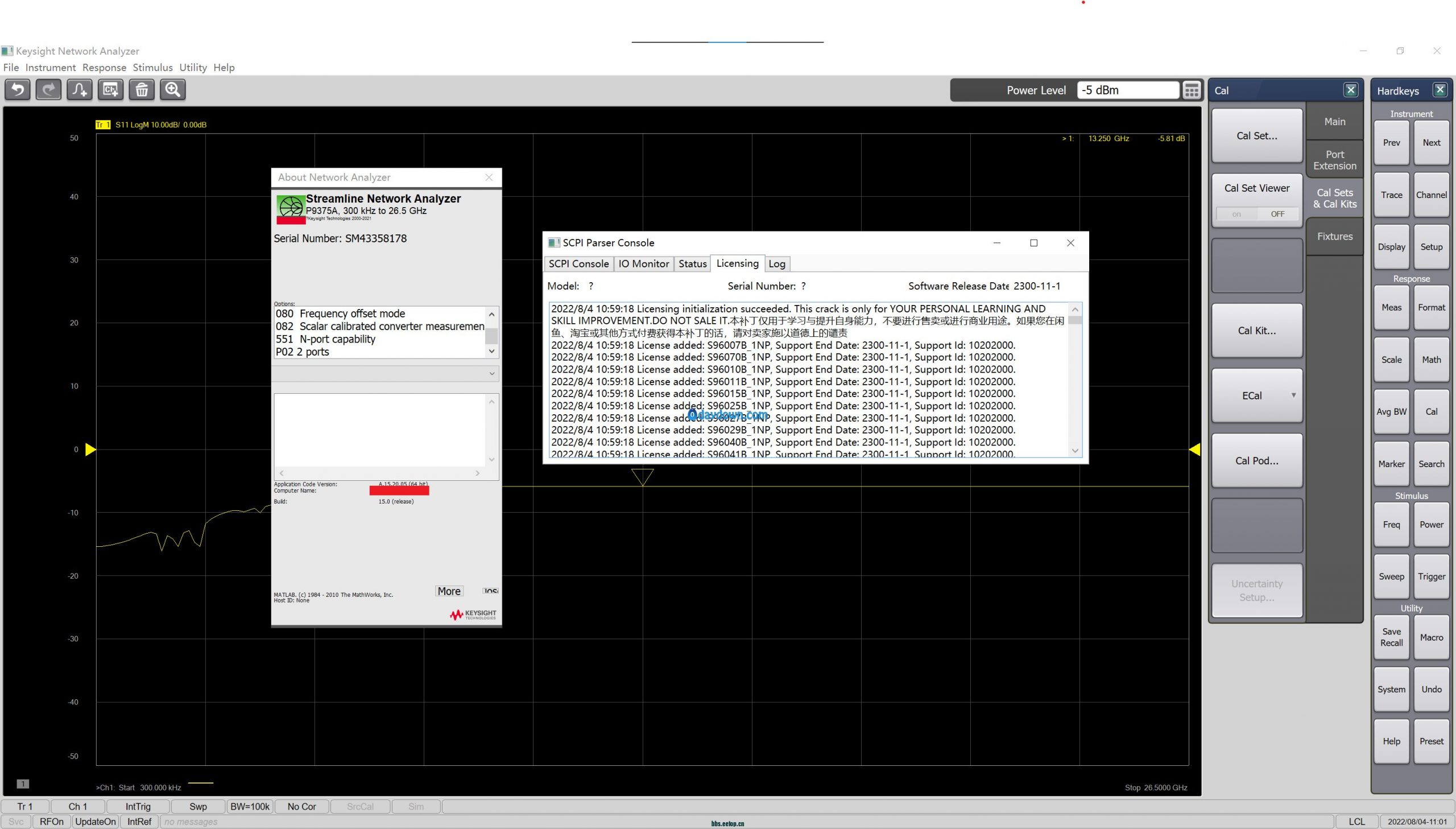Click the Meas hardkey
The image size is (1456, 829).
1391,307
